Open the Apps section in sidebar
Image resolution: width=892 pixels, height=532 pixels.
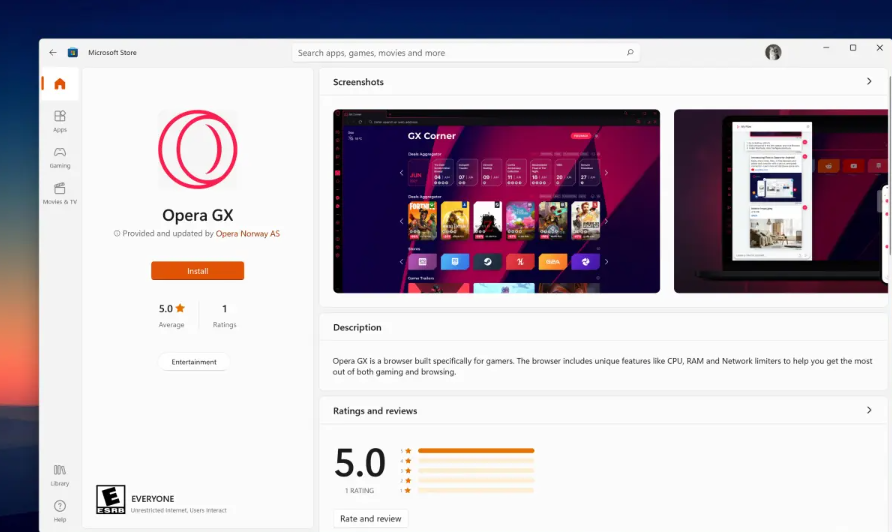tap(60, 121)
